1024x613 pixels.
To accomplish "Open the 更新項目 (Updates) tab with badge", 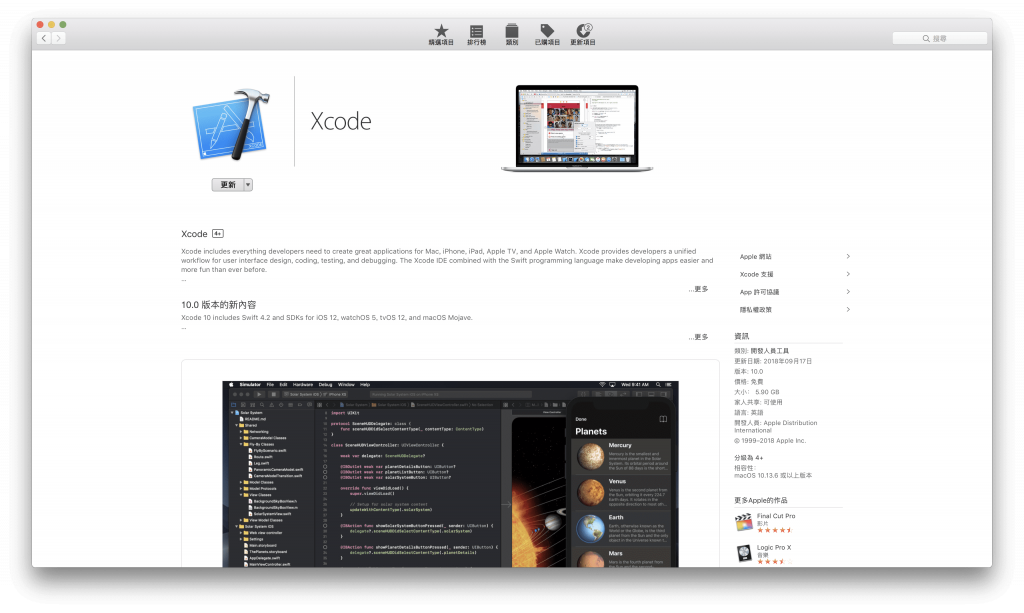I will 583,35.
